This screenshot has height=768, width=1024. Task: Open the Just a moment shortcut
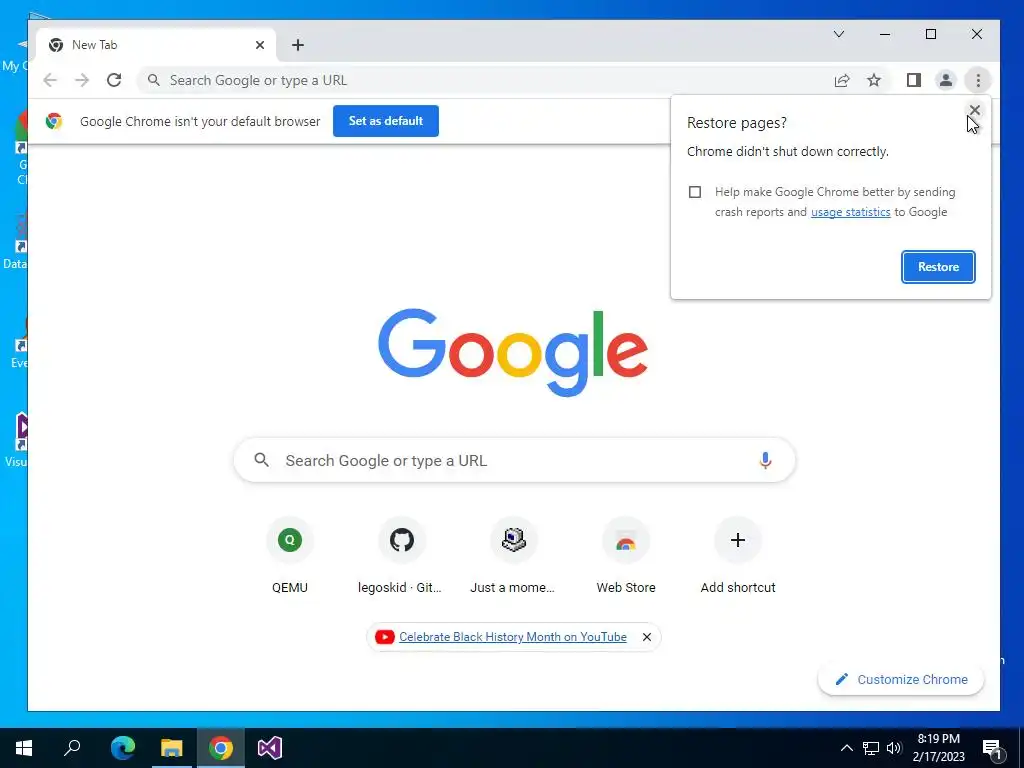pos(513,556)
